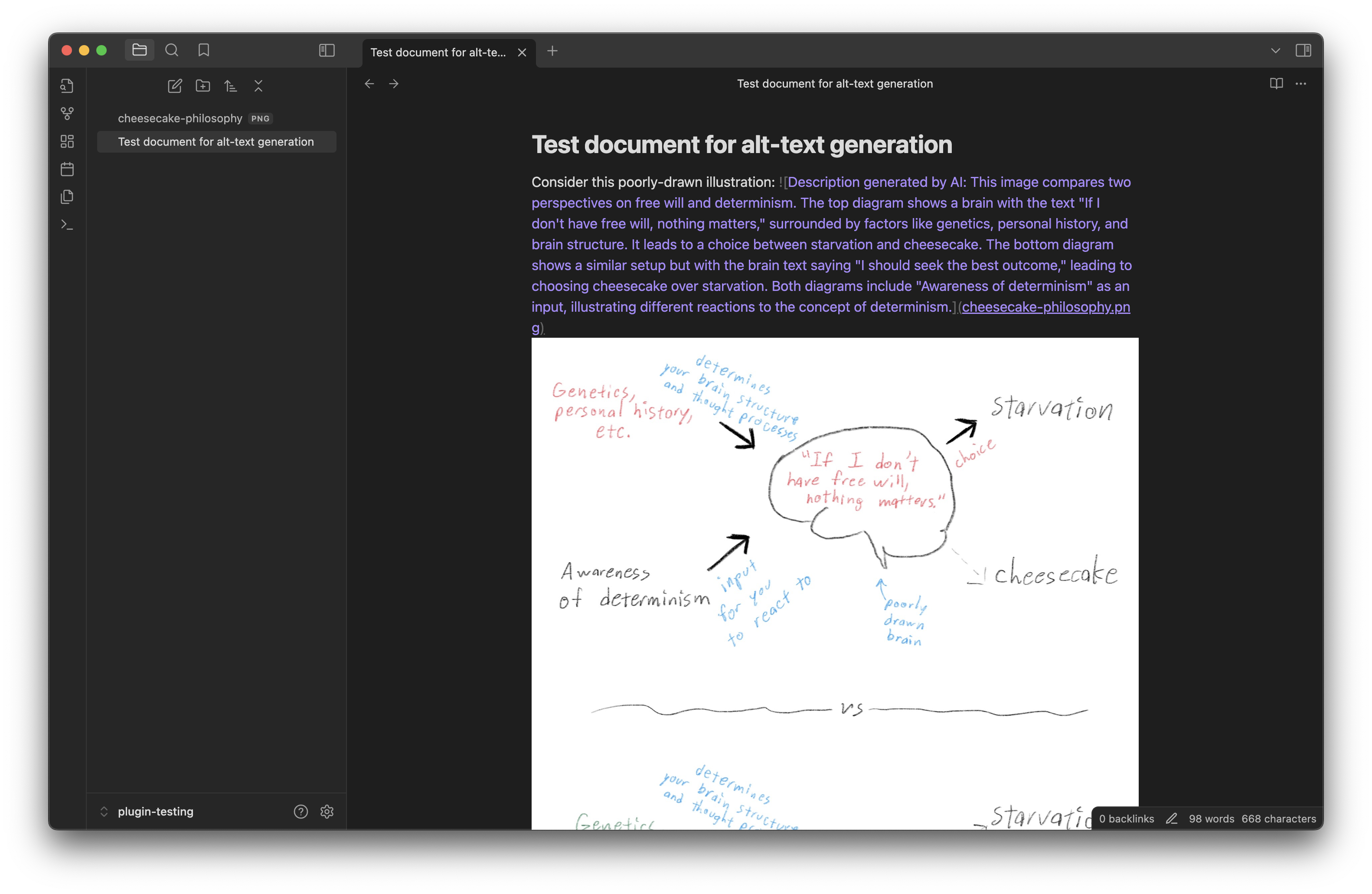This screenshot has height=894, width=1372.
Task: Open today's daily note calendar icon
Action: coord(67,169)
